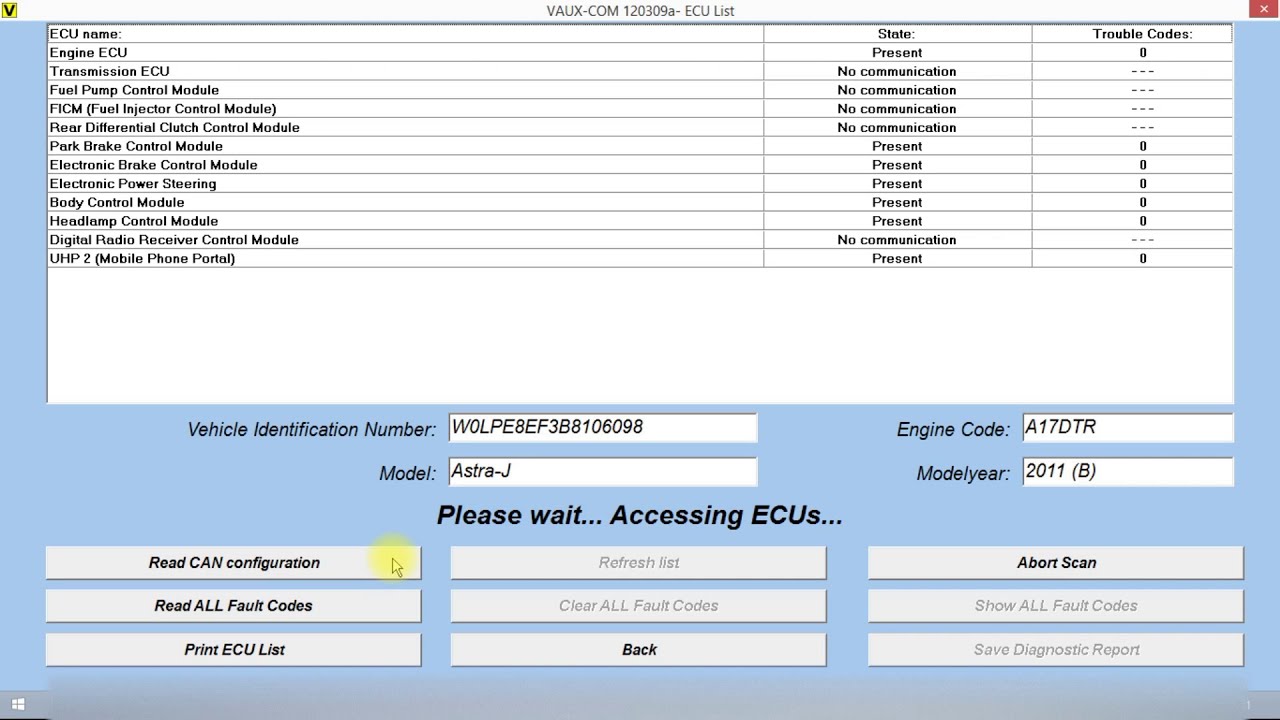Select the Transmission ECU row

click(x=640, y=71)
